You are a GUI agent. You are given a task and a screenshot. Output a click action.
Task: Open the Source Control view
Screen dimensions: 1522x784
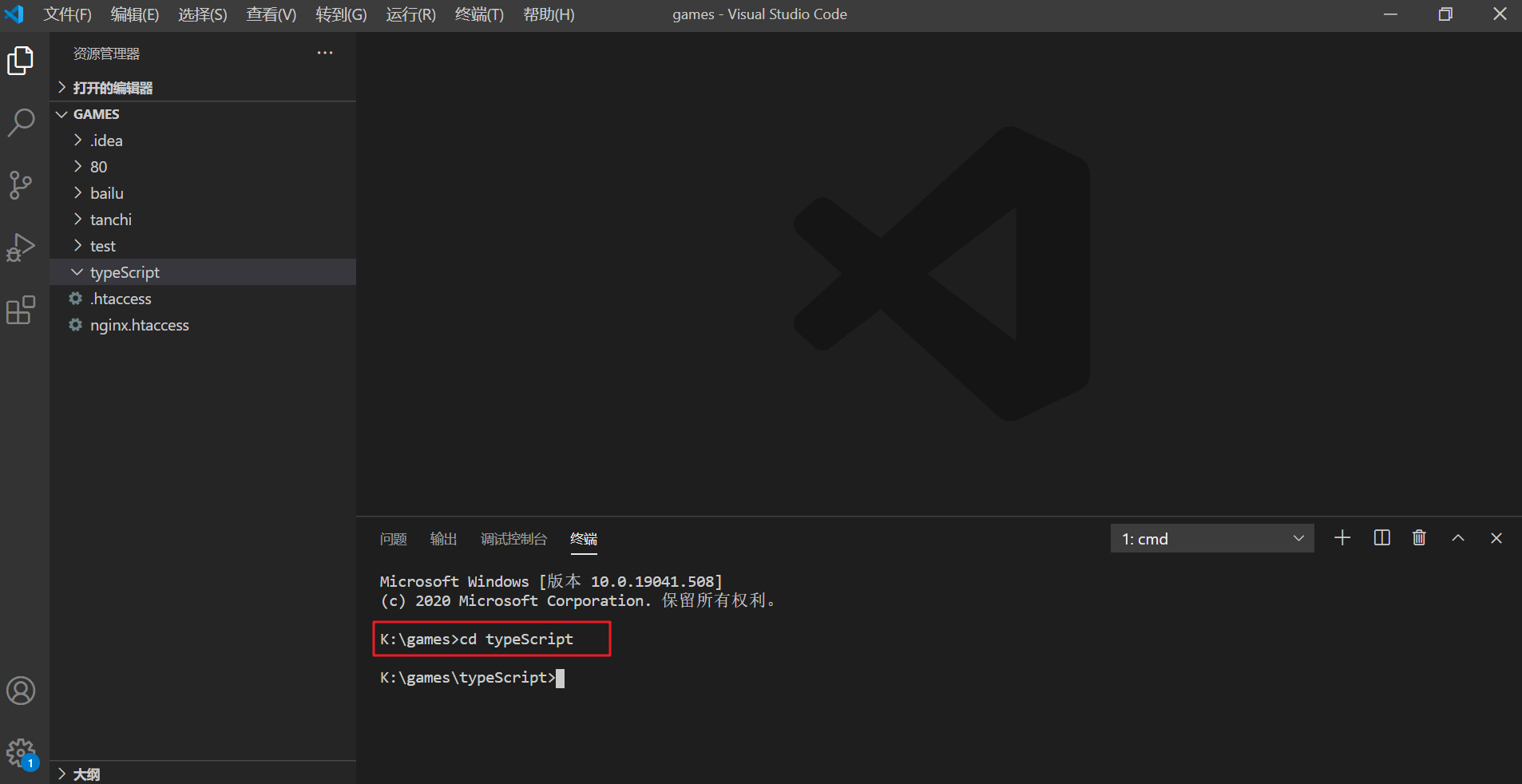[21, 185]
